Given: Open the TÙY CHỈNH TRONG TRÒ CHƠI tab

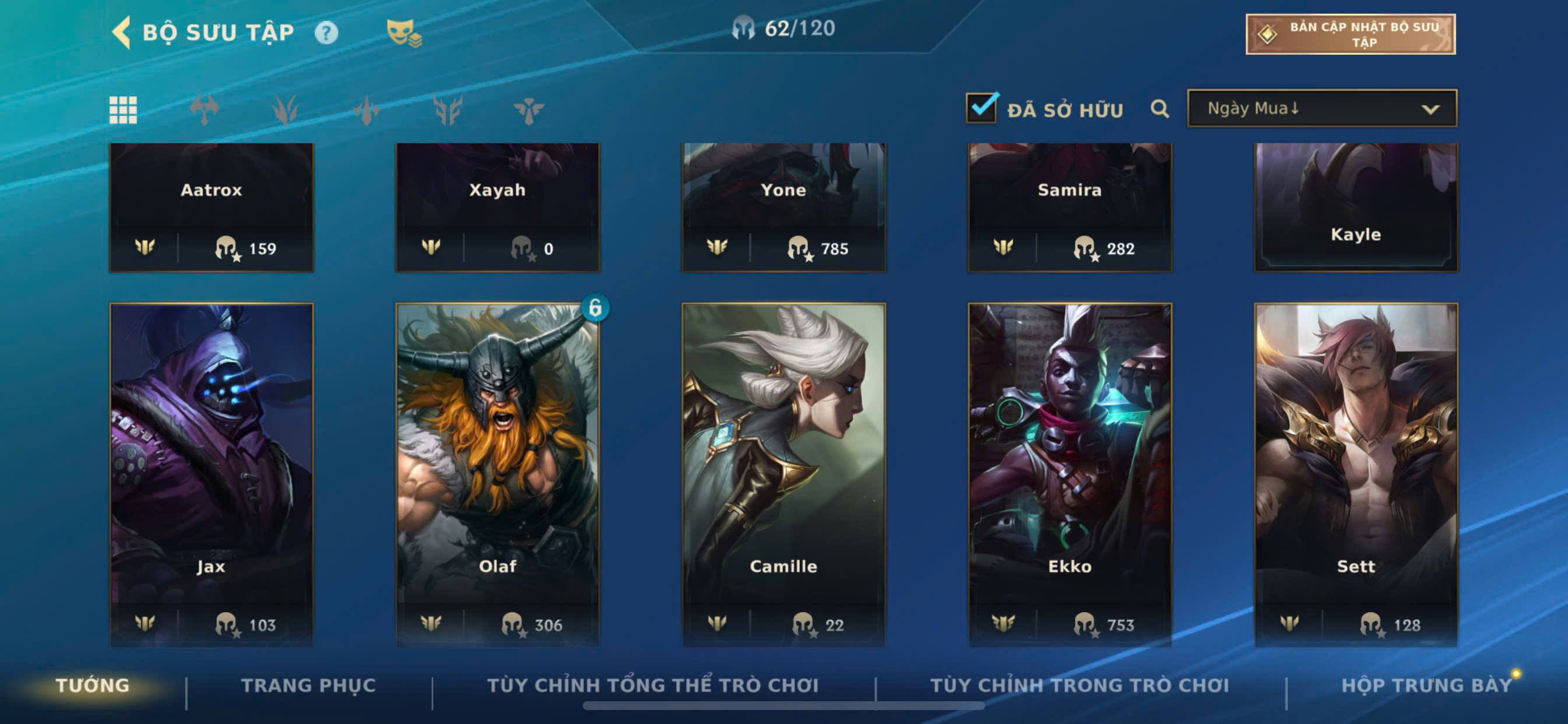Looking at the screenshot, I should pos(1079,686).
